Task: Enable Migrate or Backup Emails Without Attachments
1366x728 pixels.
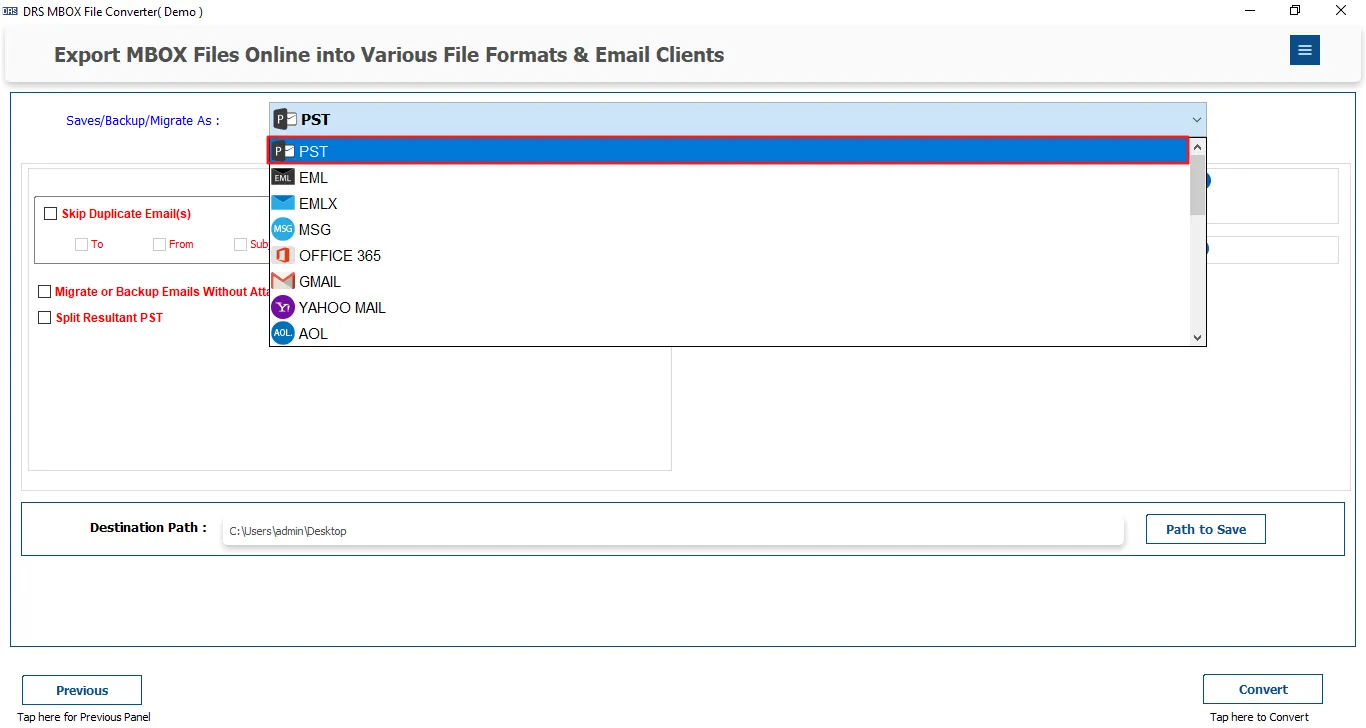Action: (x=44, y=292)
